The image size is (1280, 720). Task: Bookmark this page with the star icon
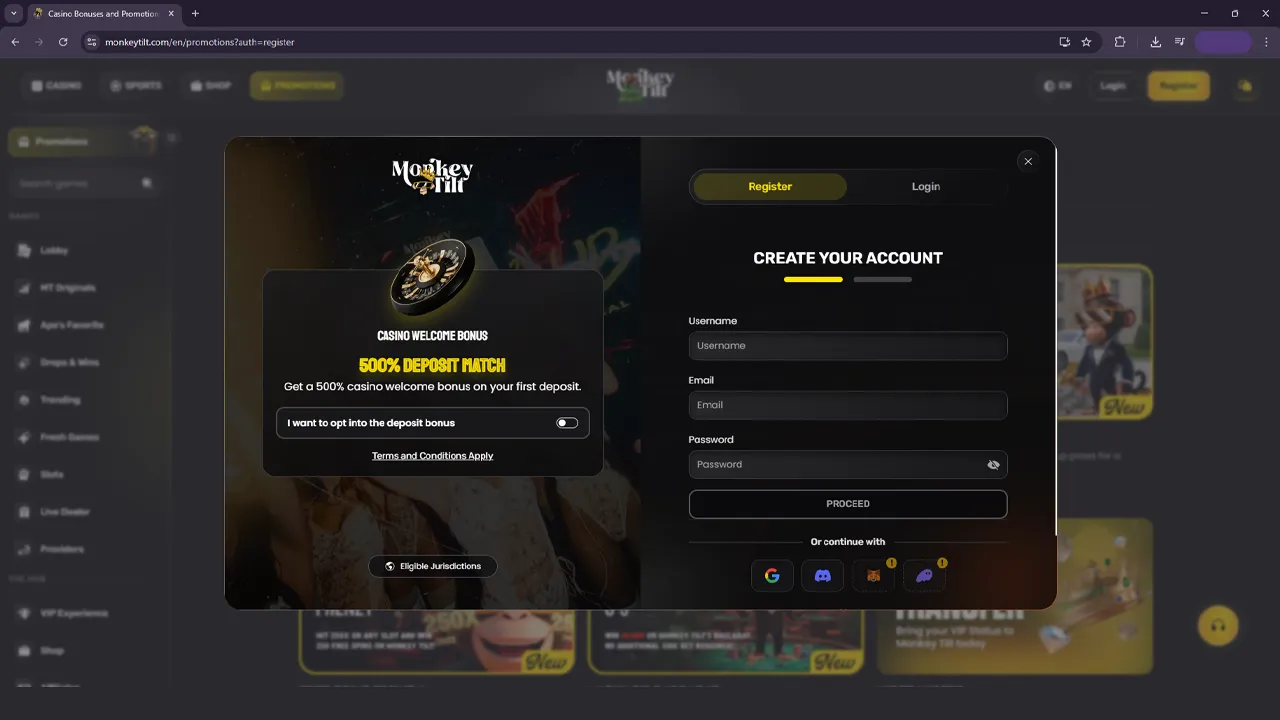(1086, 42)
